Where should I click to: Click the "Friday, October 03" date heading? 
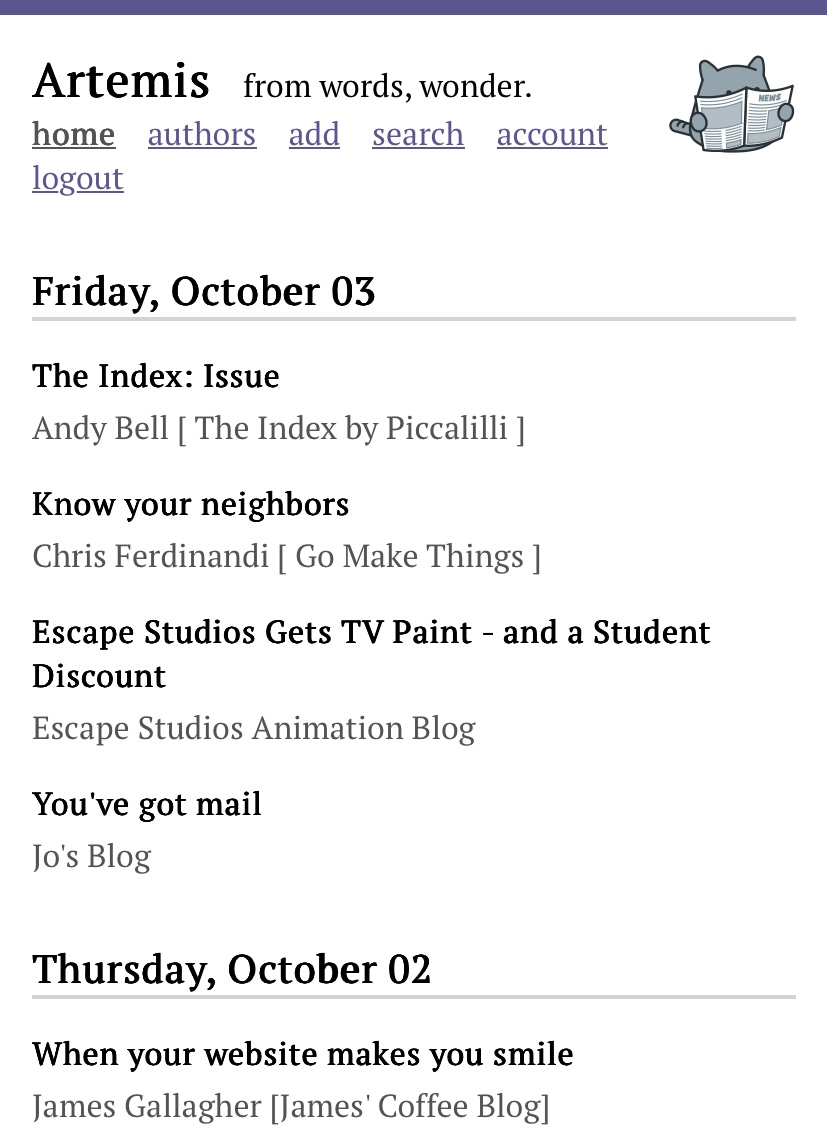[x=204, y=291]
